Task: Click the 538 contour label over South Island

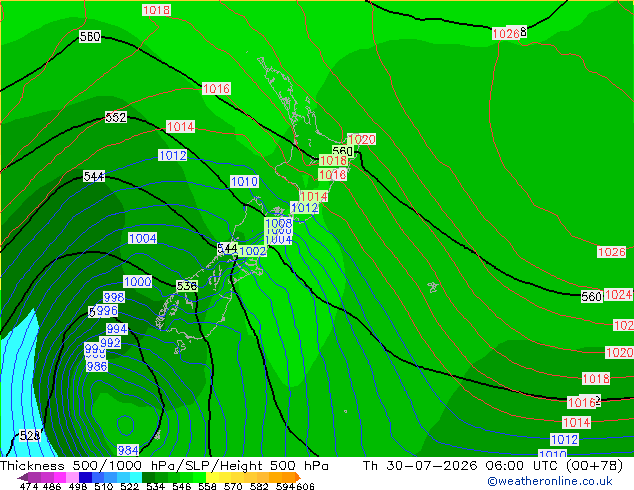Action: 187,286
